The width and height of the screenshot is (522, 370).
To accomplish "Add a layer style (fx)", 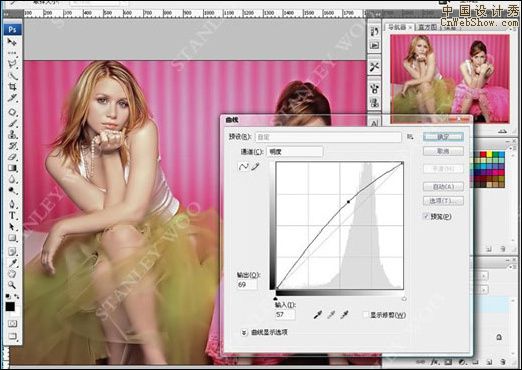I will [x=435, y=362].
